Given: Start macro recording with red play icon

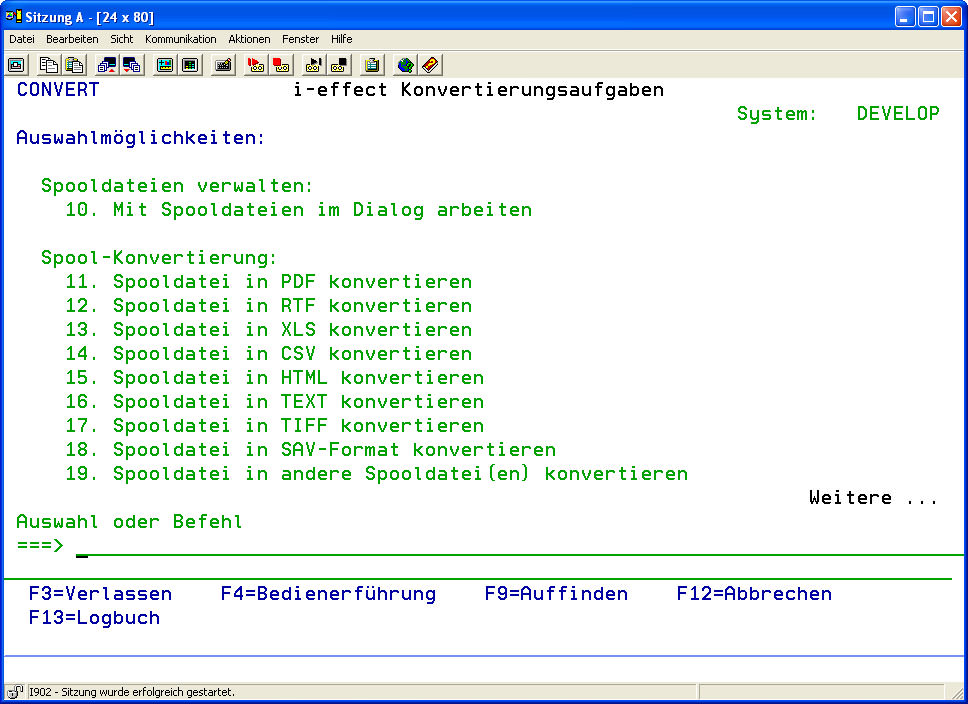Looking at the screenshot, I should point(256,65).
